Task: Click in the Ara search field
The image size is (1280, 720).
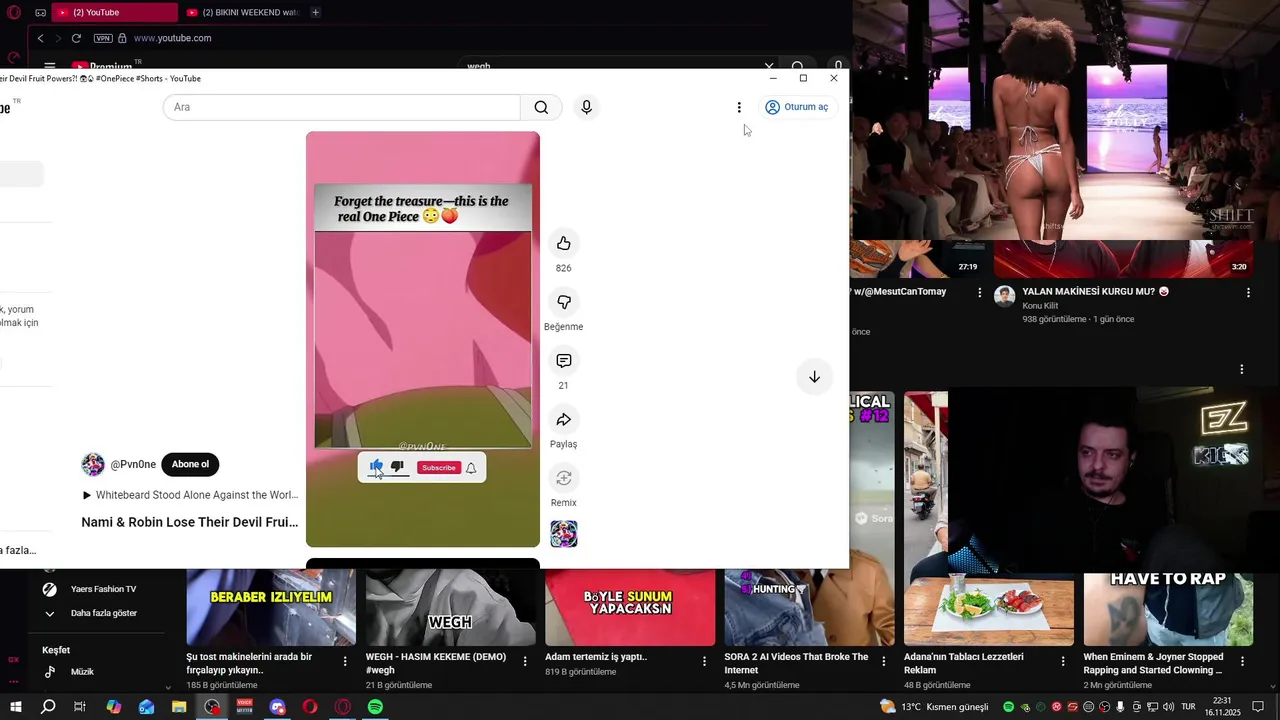Action: 342,107
